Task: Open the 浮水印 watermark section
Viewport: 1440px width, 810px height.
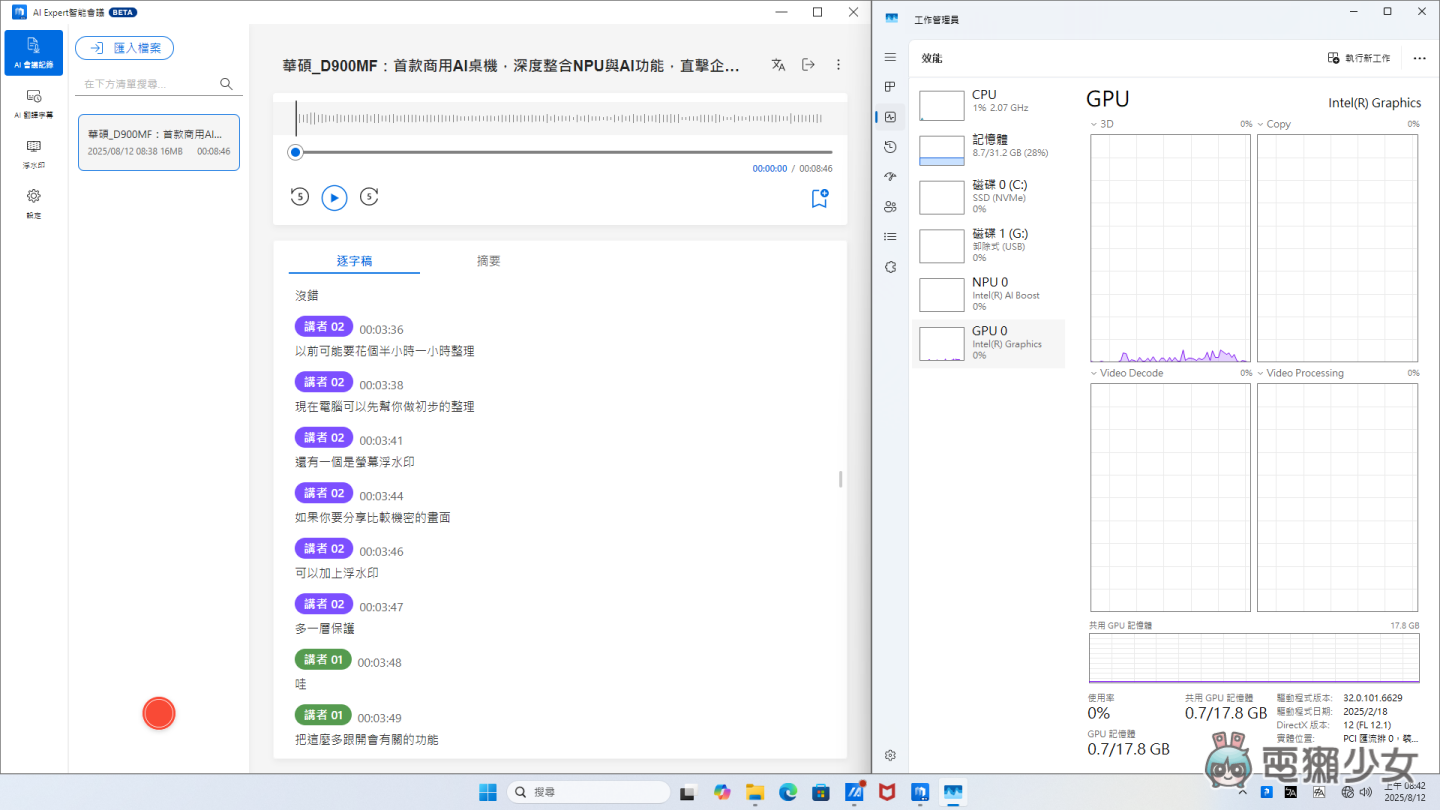Action: [34, 153]
